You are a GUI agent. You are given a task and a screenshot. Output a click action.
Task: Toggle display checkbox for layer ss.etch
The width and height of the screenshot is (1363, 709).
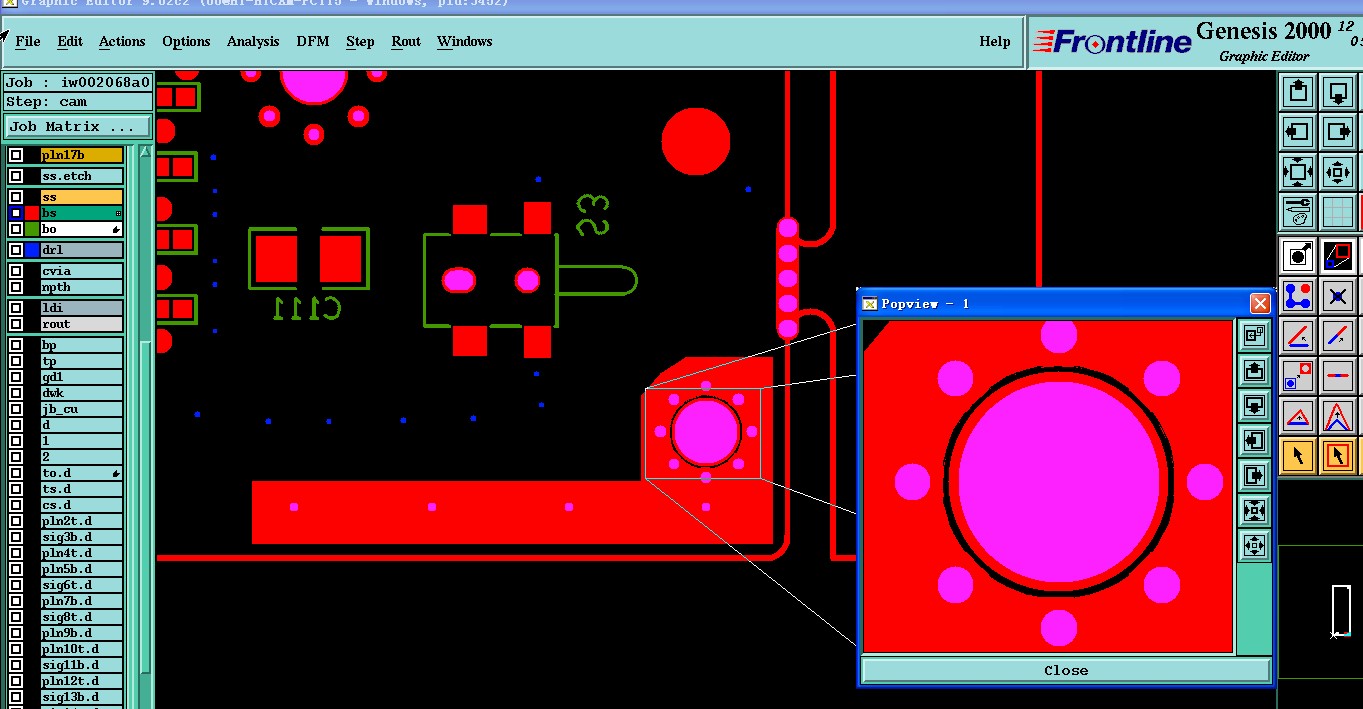pyautogui.click(x=16, y=176)
